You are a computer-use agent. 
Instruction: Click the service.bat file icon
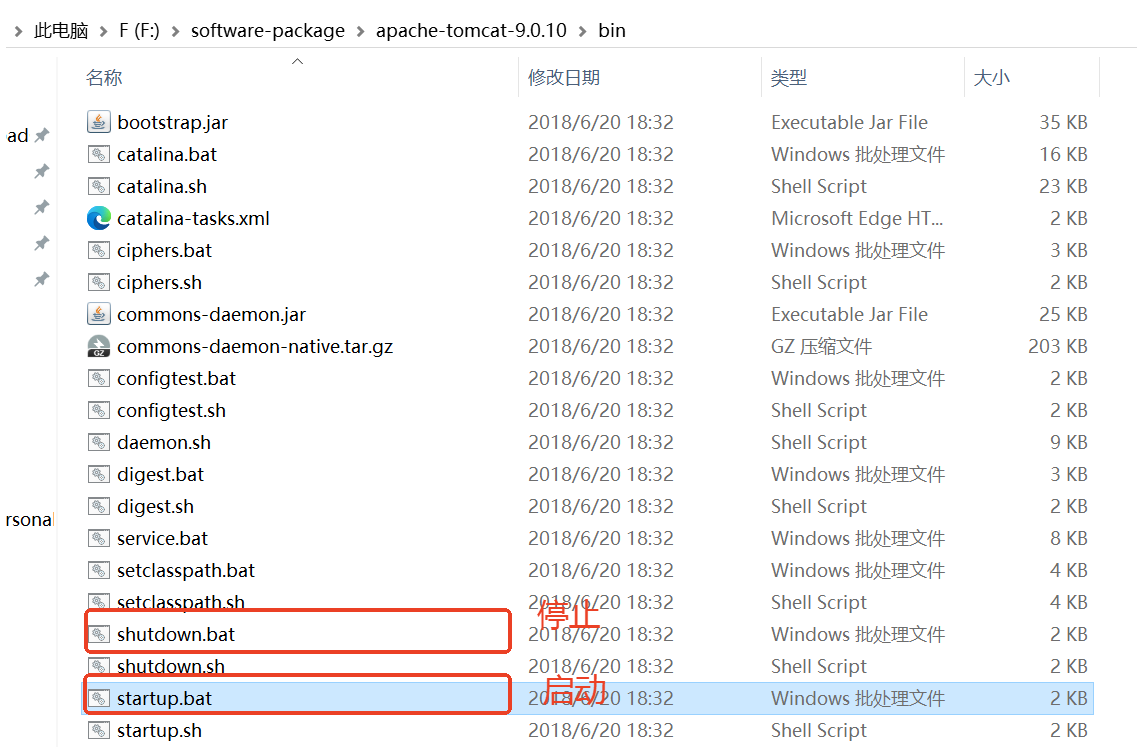click(99, 538)
